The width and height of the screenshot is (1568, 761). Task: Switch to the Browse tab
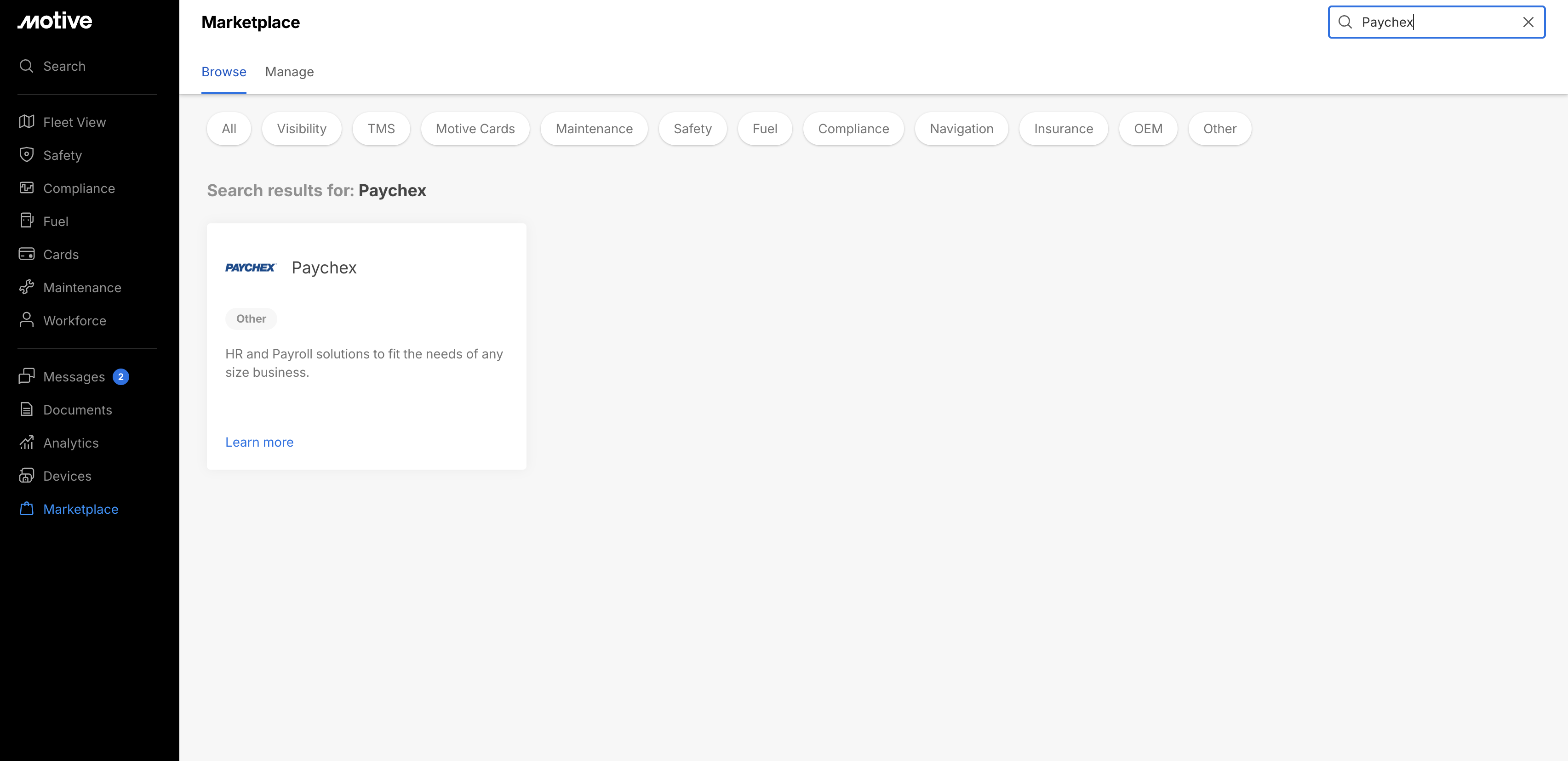tap(224, 72)
